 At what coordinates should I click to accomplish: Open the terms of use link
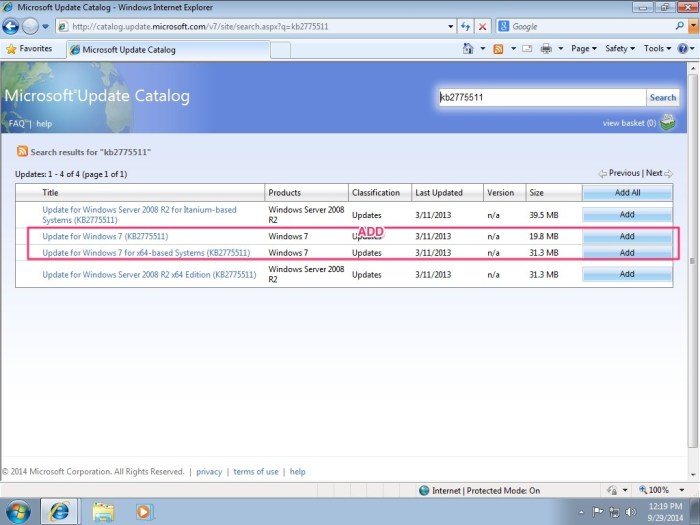coord(256,471)
